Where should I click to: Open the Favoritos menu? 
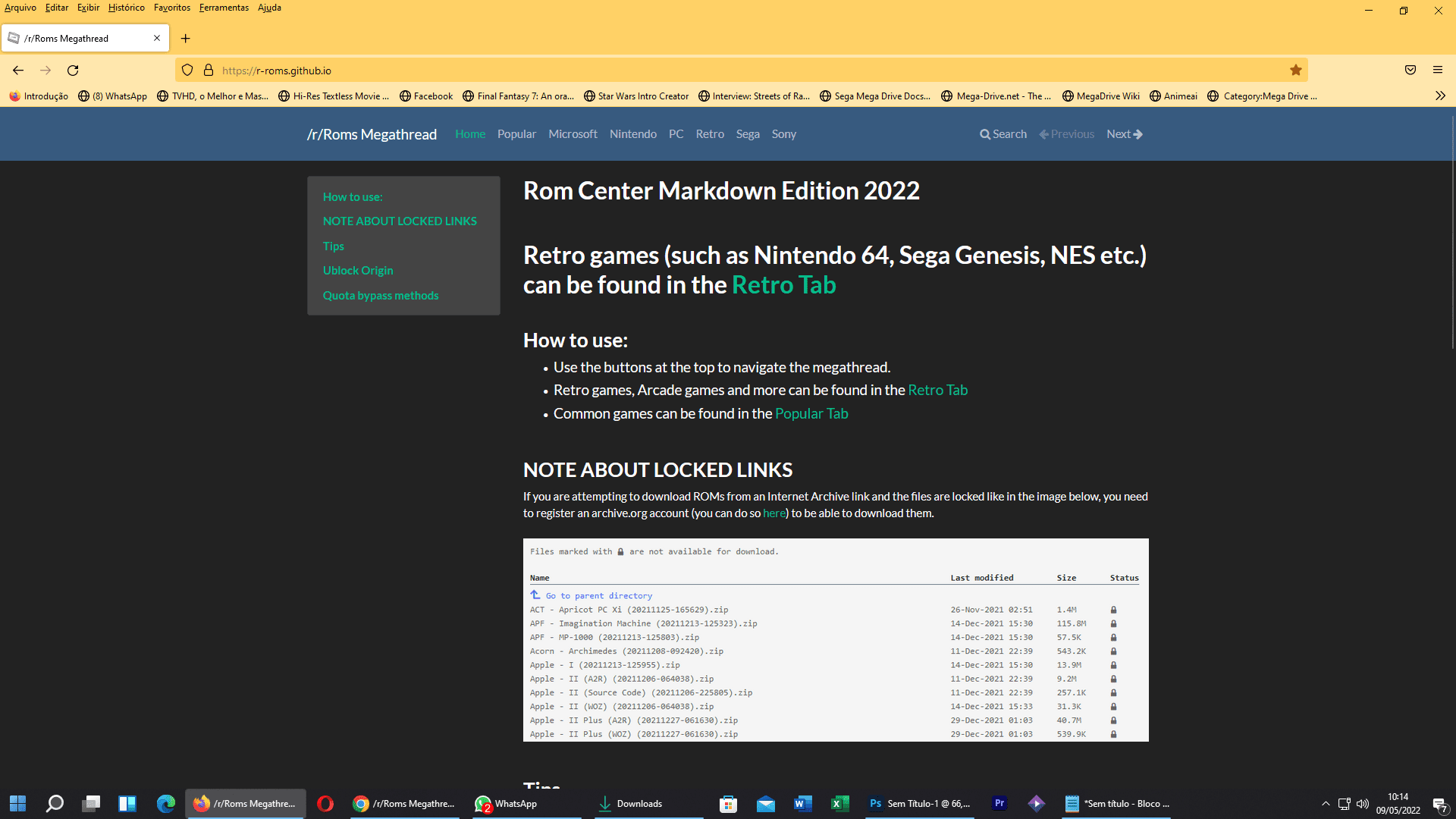click(172, 8)
